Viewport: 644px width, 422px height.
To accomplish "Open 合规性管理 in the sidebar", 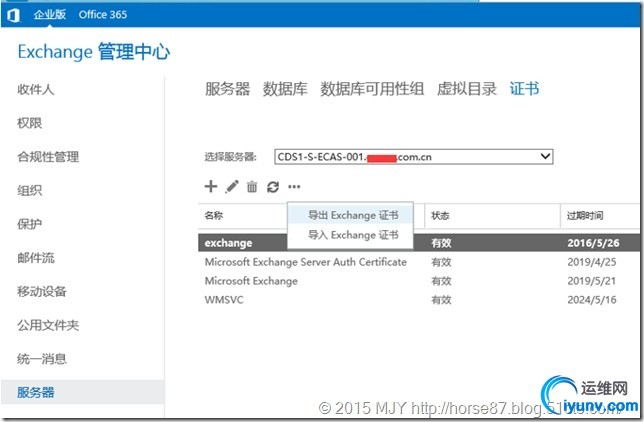I will point(48,157).
